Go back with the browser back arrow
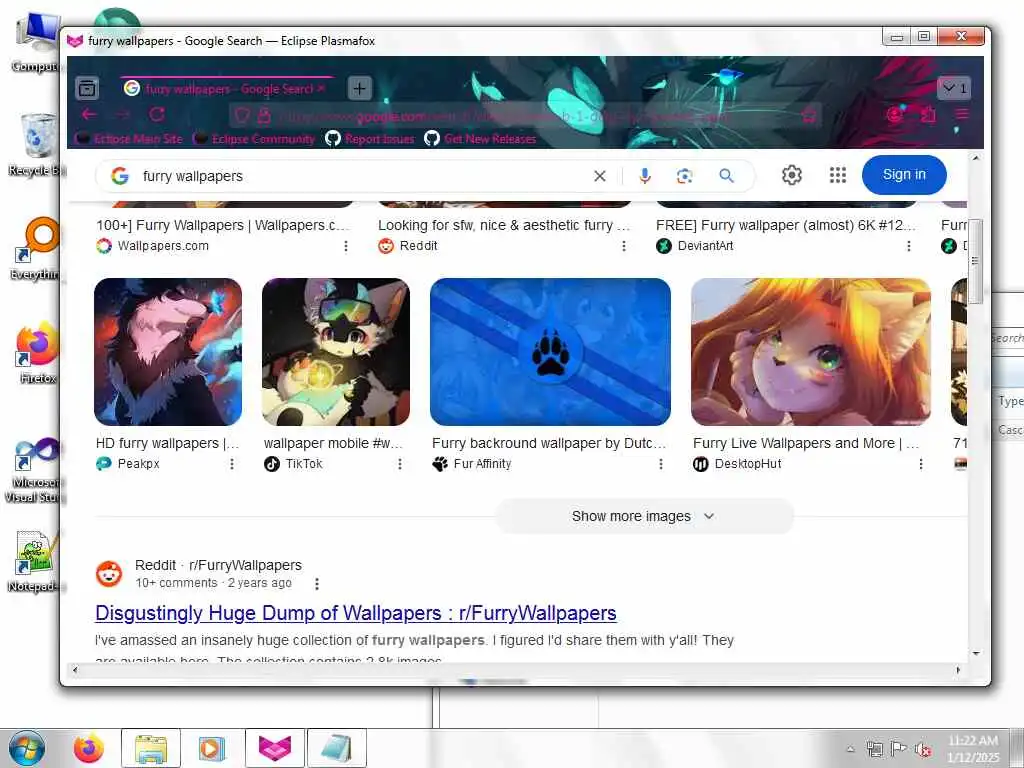This screenshot has height=768, width=1024. [89, 115]
